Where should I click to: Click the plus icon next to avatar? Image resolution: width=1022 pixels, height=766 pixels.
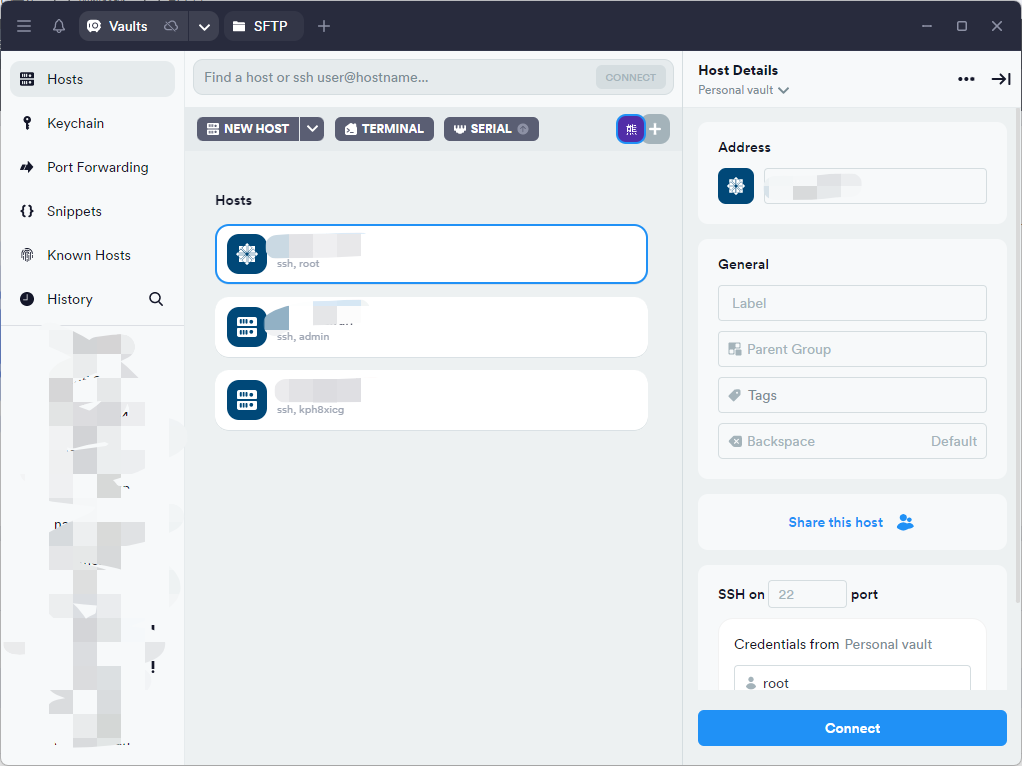tap(656, 129)
